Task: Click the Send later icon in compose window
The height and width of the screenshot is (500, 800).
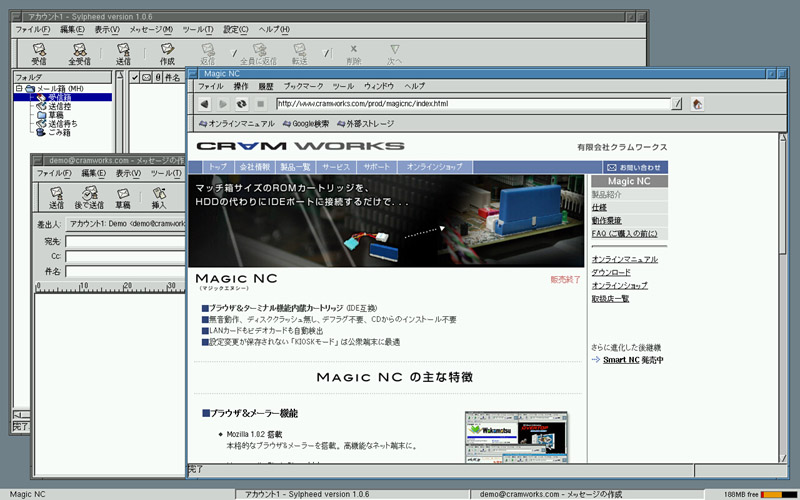Action: (89, 197)
